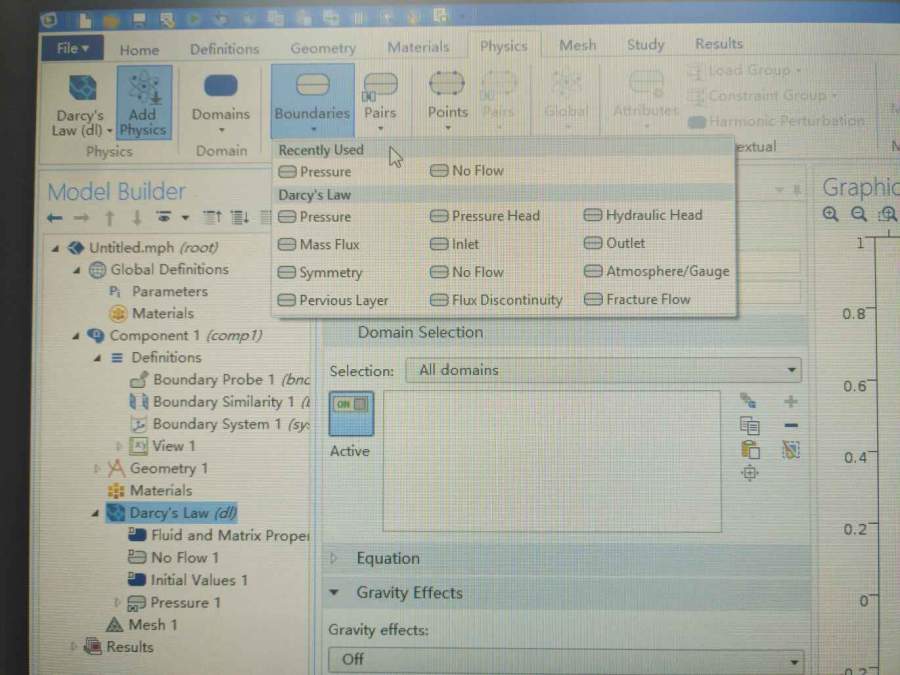Choose Pervious Layer boundary condition
Image resolution: width=900 pixels, height=675 pixels.
point(333,300)
